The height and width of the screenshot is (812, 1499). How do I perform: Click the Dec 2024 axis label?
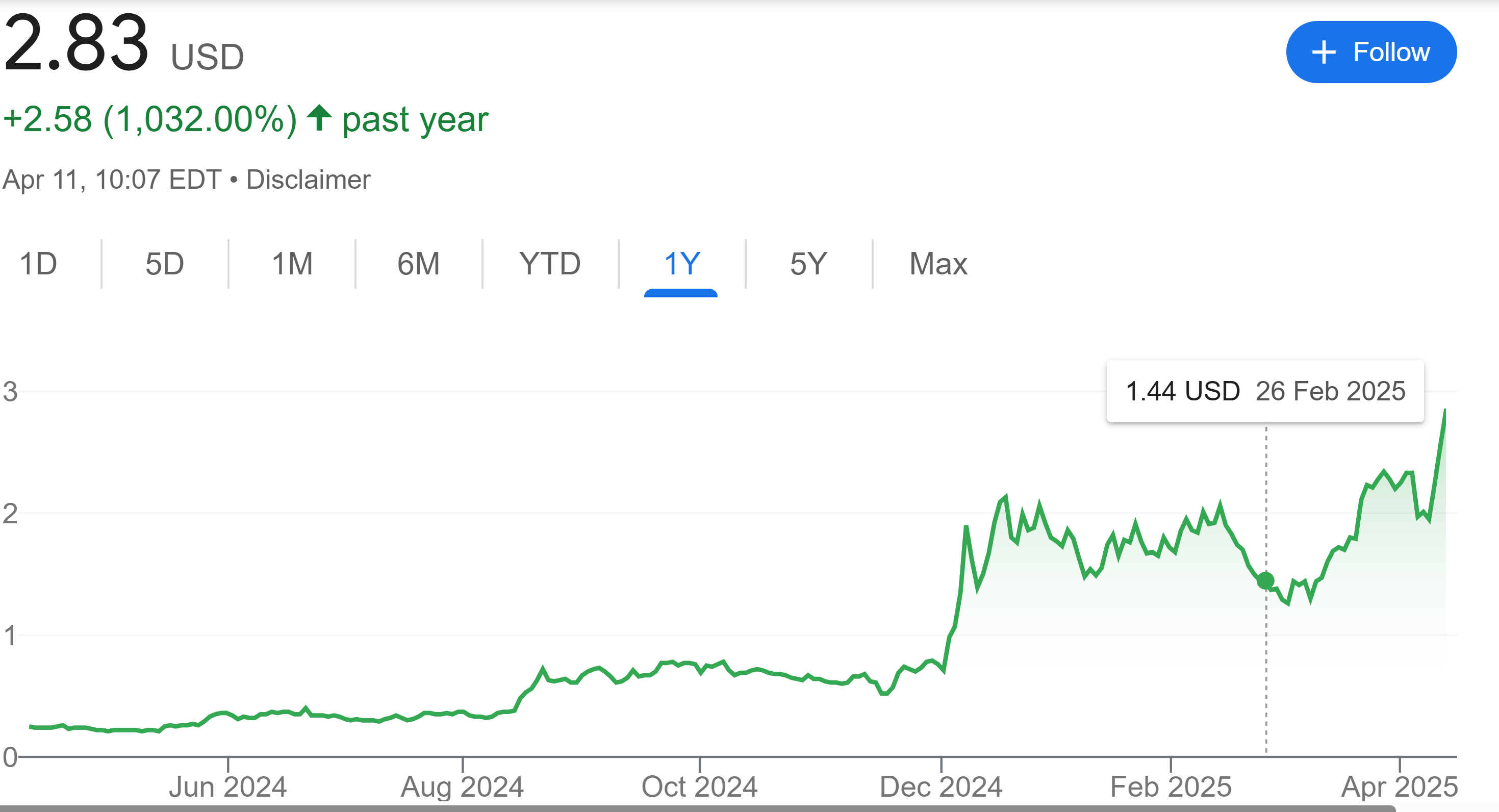(941, 787)
